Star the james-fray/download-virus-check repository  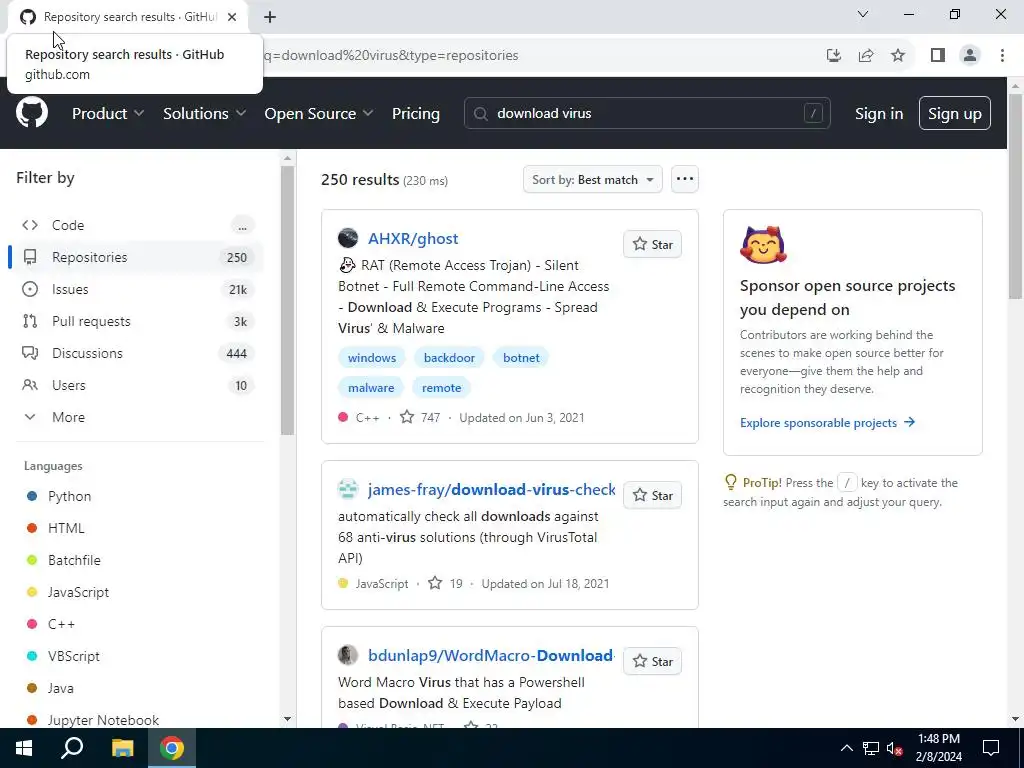coord(652,495)
